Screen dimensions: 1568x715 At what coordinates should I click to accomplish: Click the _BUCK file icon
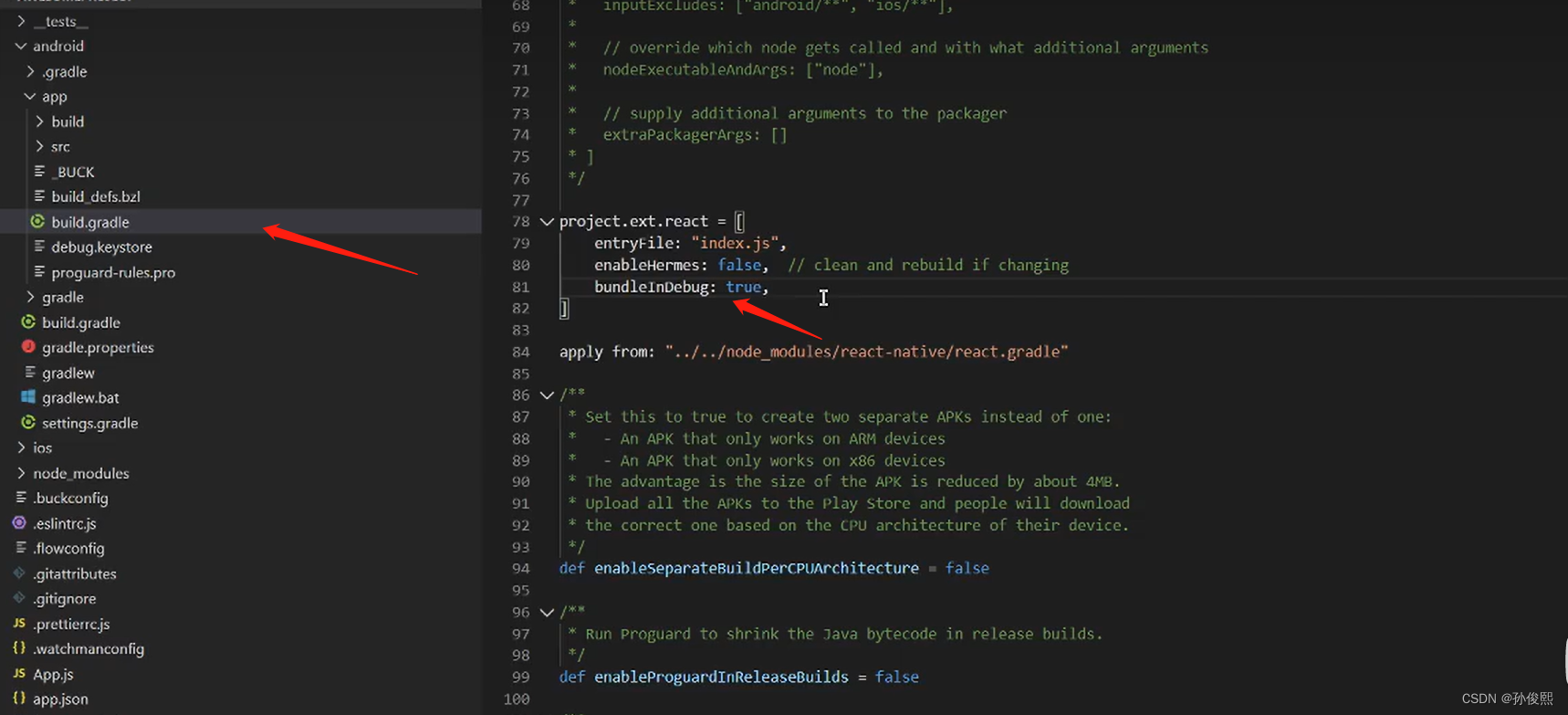(39, 172)
